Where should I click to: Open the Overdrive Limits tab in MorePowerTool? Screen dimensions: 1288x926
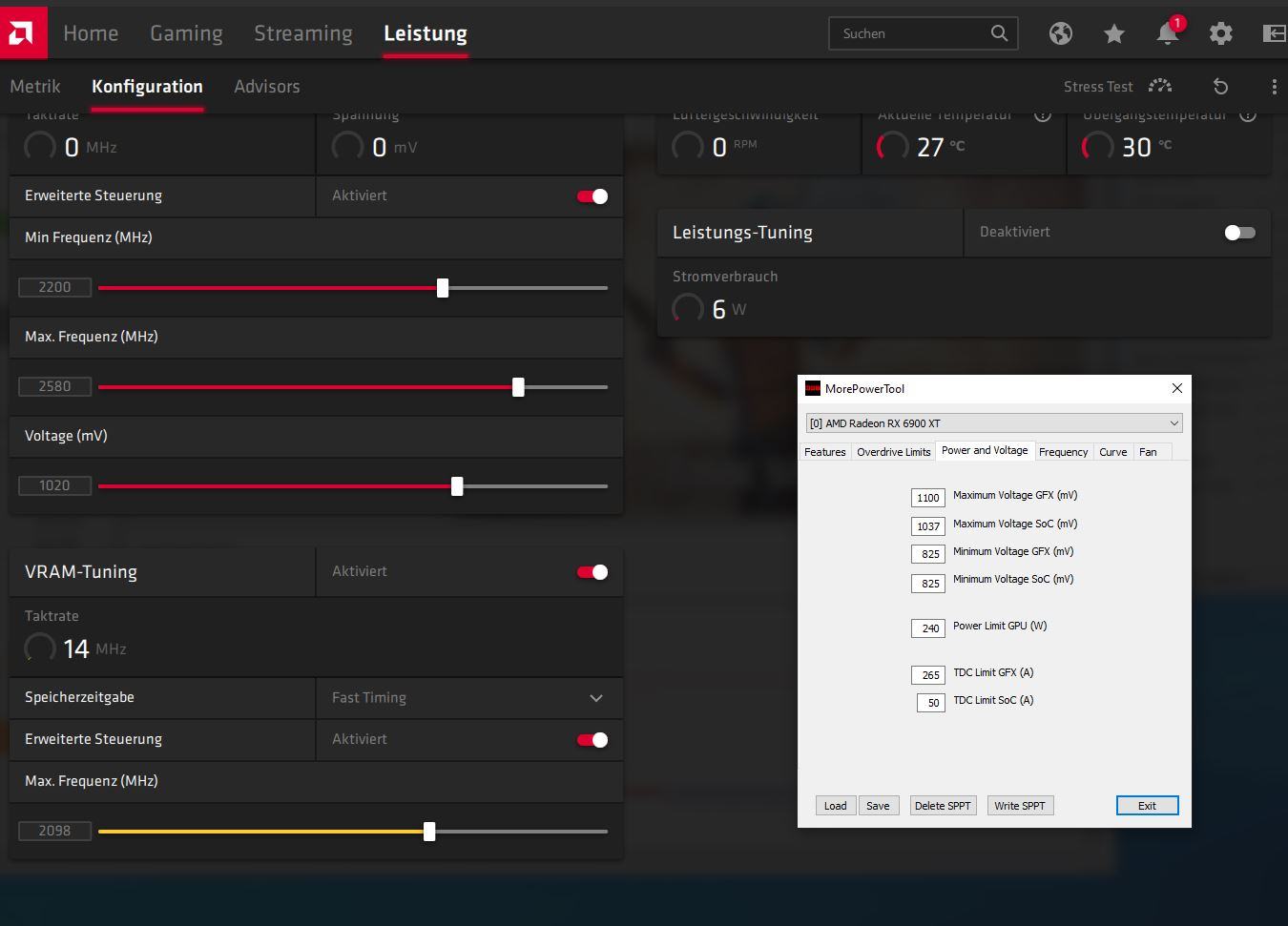[893, 452]
